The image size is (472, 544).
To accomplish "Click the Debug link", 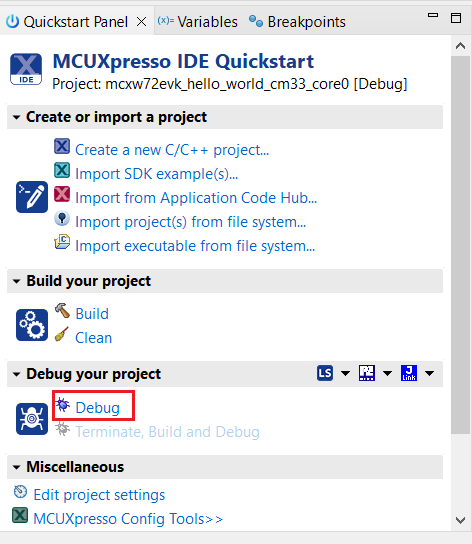I will 98,408.
